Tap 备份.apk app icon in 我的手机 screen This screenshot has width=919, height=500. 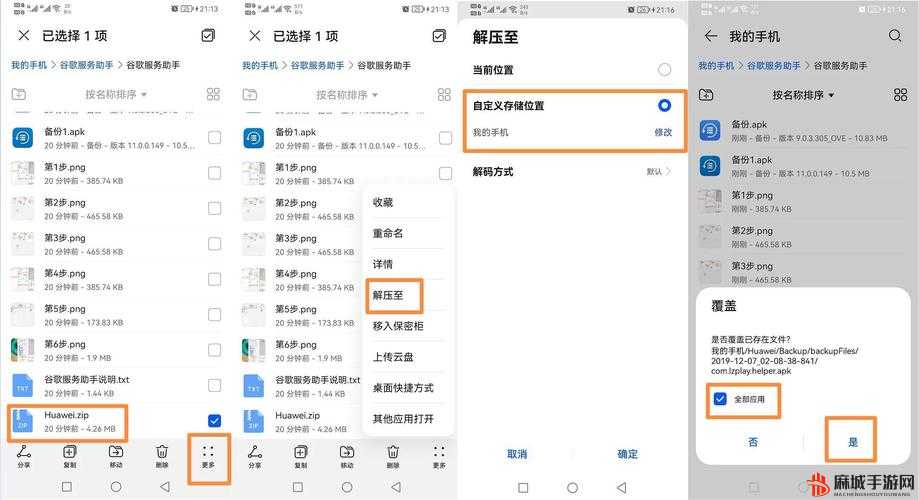pyautogui.click(x=710, y=130)
